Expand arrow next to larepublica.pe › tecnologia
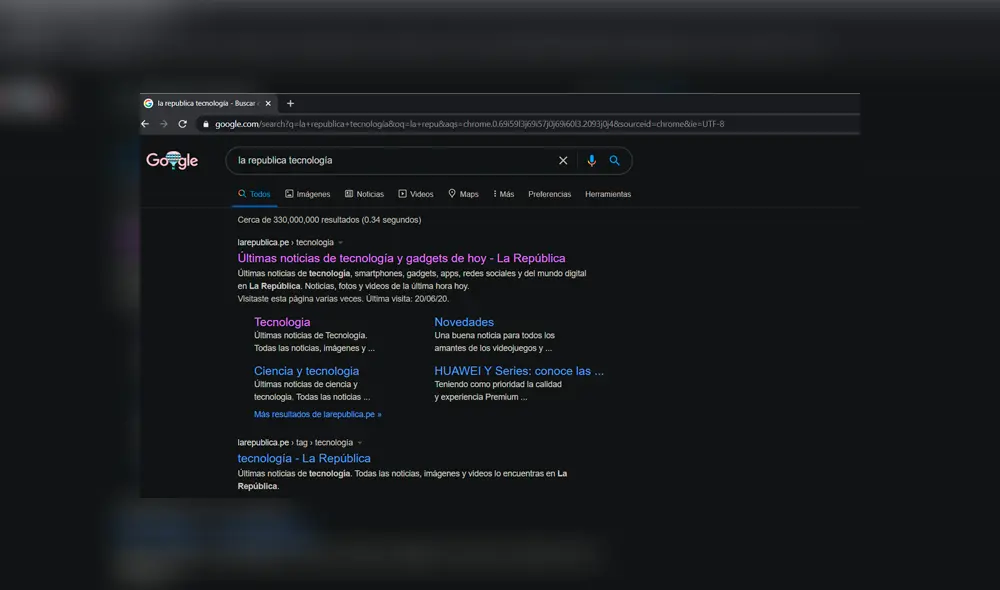The width and height of the screenshot is (1000, 590). tap(340, 243)
